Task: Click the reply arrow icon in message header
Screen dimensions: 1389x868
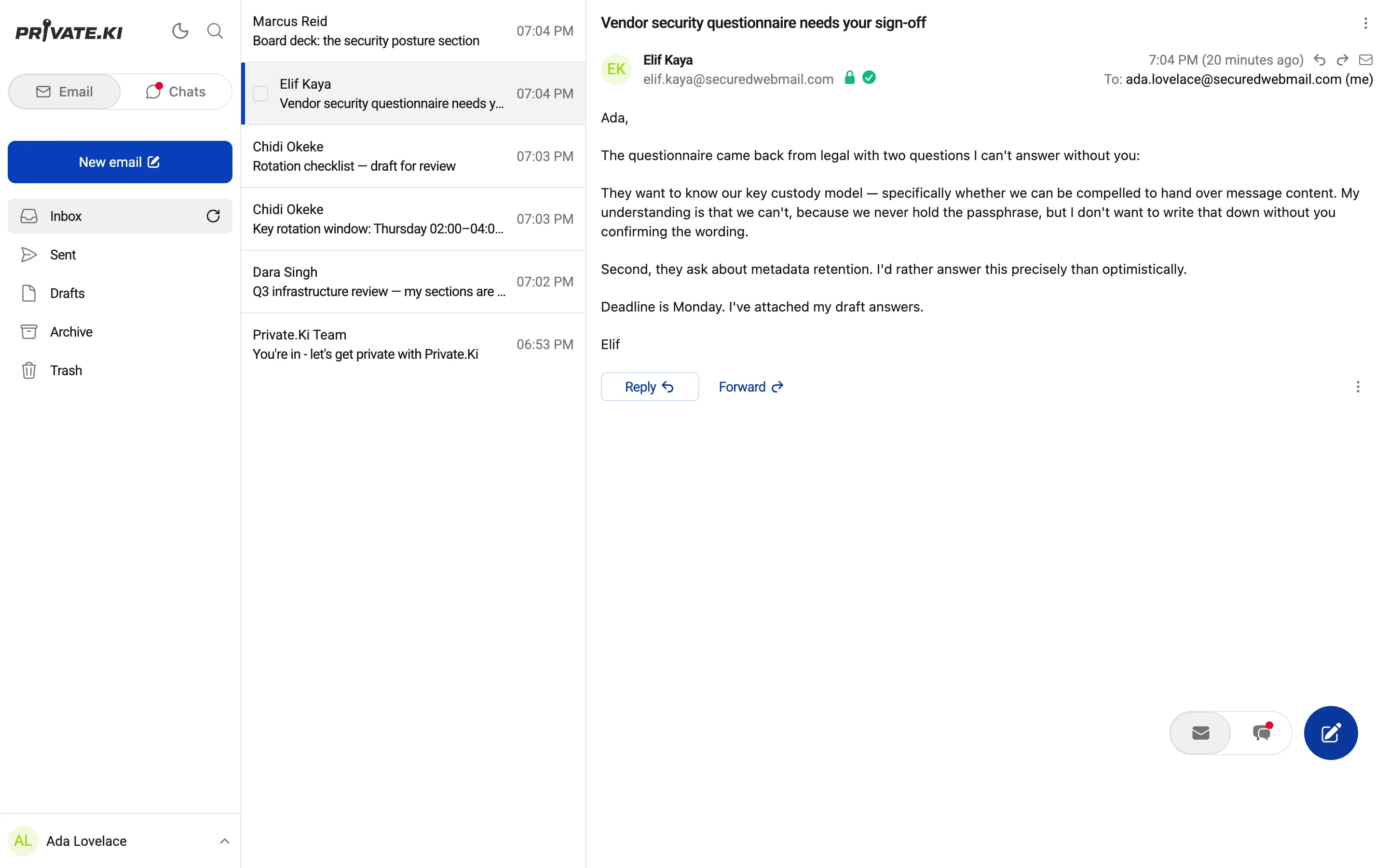Action: tap(1320, 60)
